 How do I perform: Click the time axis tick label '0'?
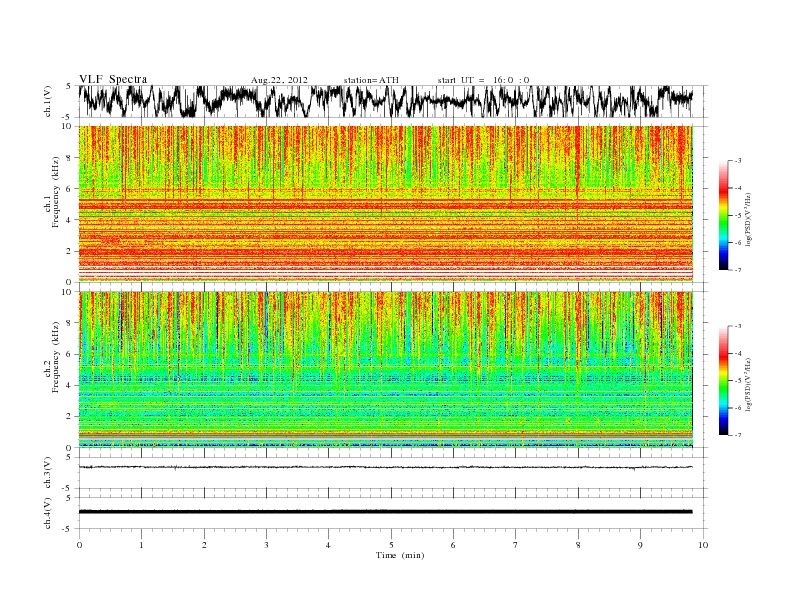click(x=79, y=545)
